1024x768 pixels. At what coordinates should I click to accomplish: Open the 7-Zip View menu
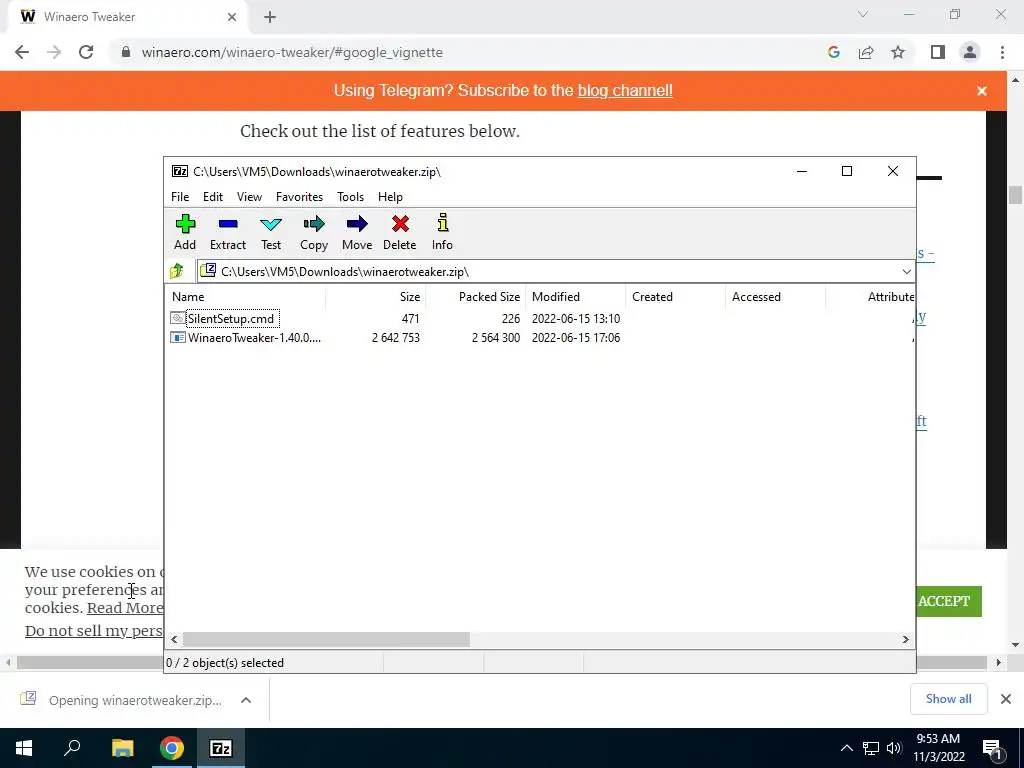coord(249,197)
